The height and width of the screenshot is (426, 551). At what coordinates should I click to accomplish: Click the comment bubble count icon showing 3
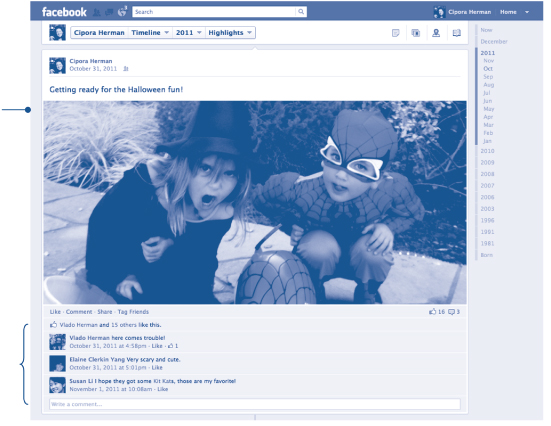tap(452, 312)
